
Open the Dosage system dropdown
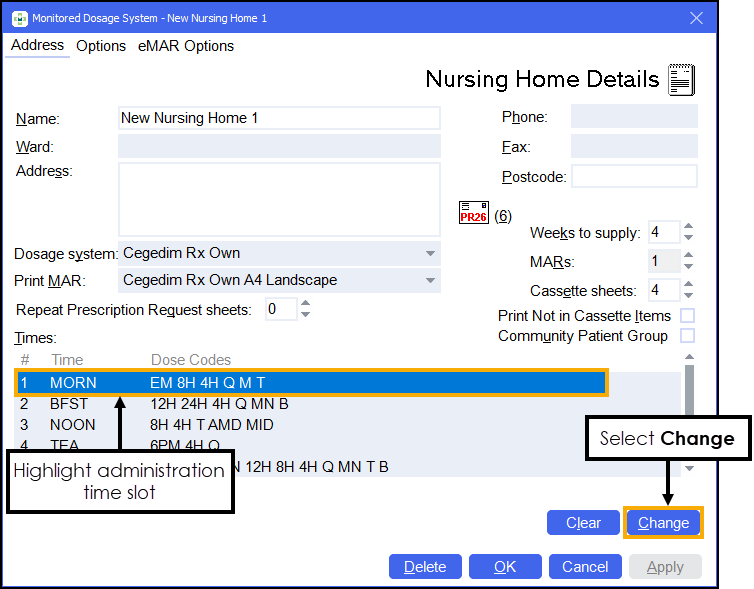coord(430,253)
